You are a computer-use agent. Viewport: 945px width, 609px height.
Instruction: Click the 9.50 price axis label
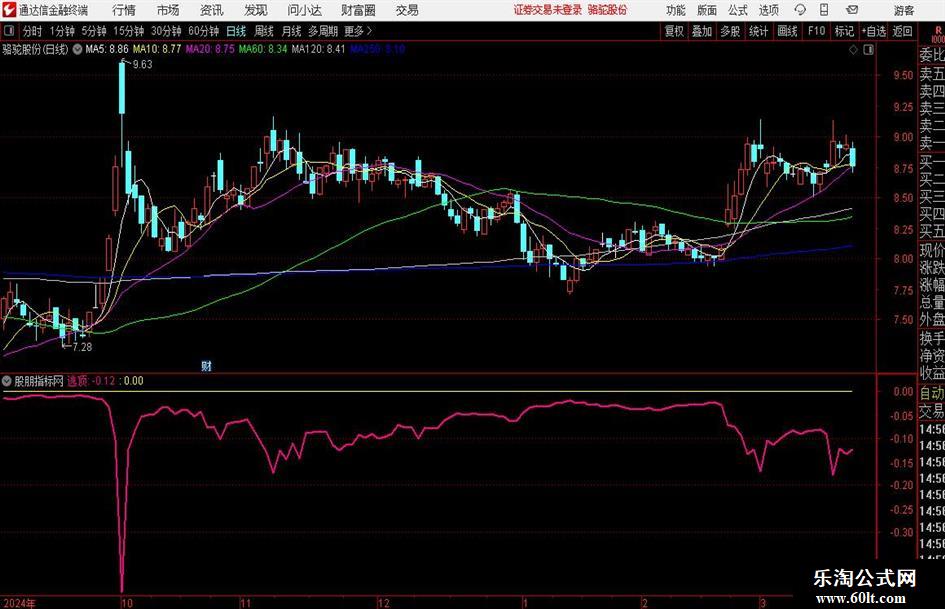903,75
